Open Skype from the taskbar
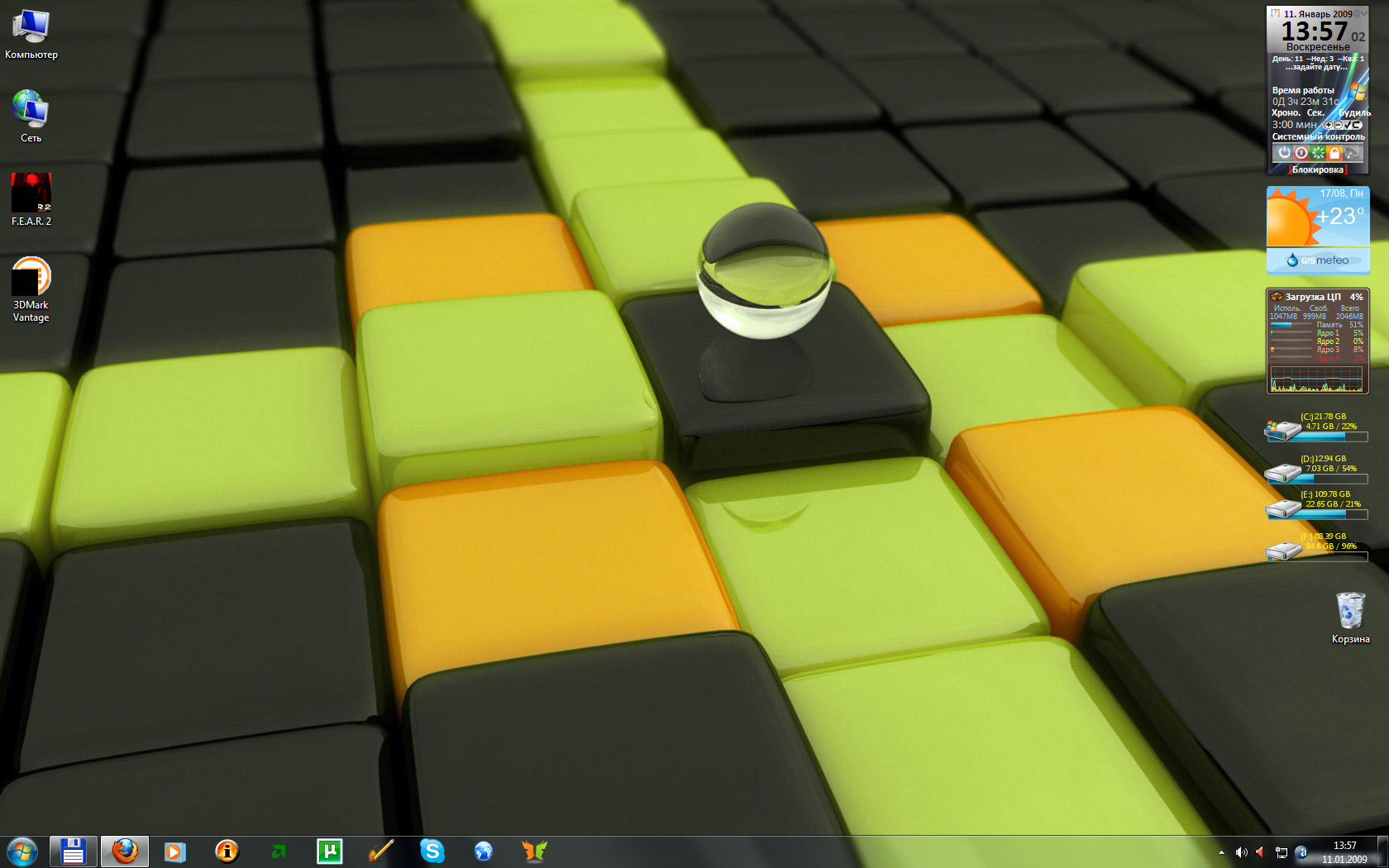This screenshot has height=868, width=1389. point(432,851)
